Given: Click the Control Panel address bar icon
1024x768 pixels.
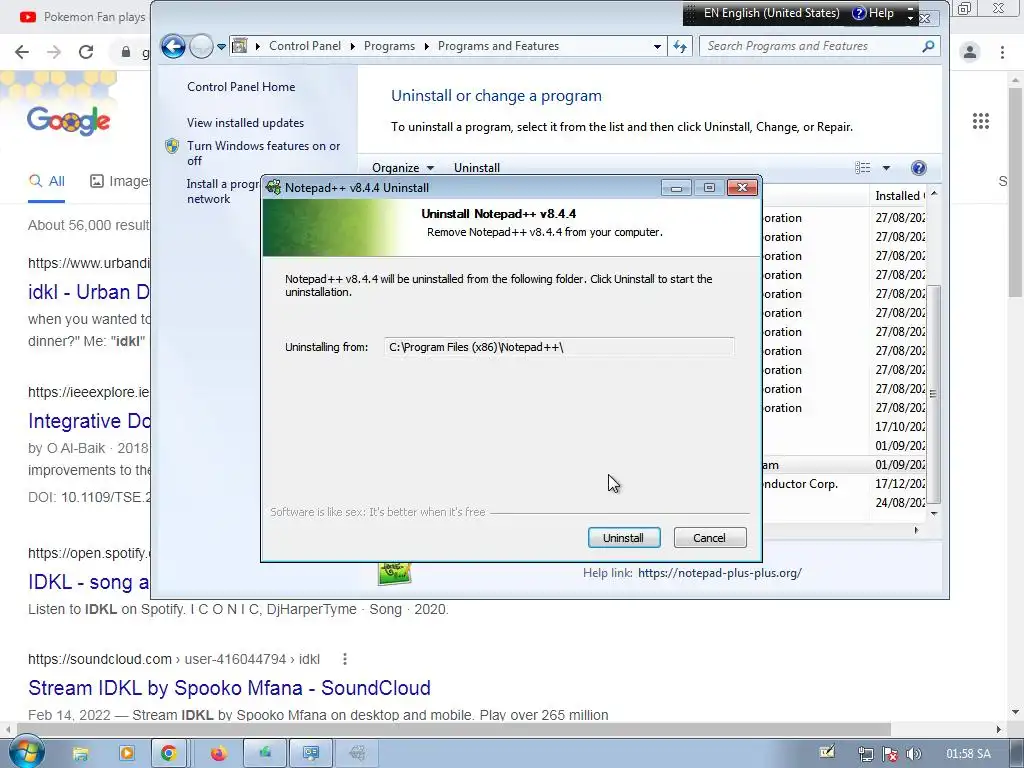Looking at the screenshot, I should (x=240, y=46).
